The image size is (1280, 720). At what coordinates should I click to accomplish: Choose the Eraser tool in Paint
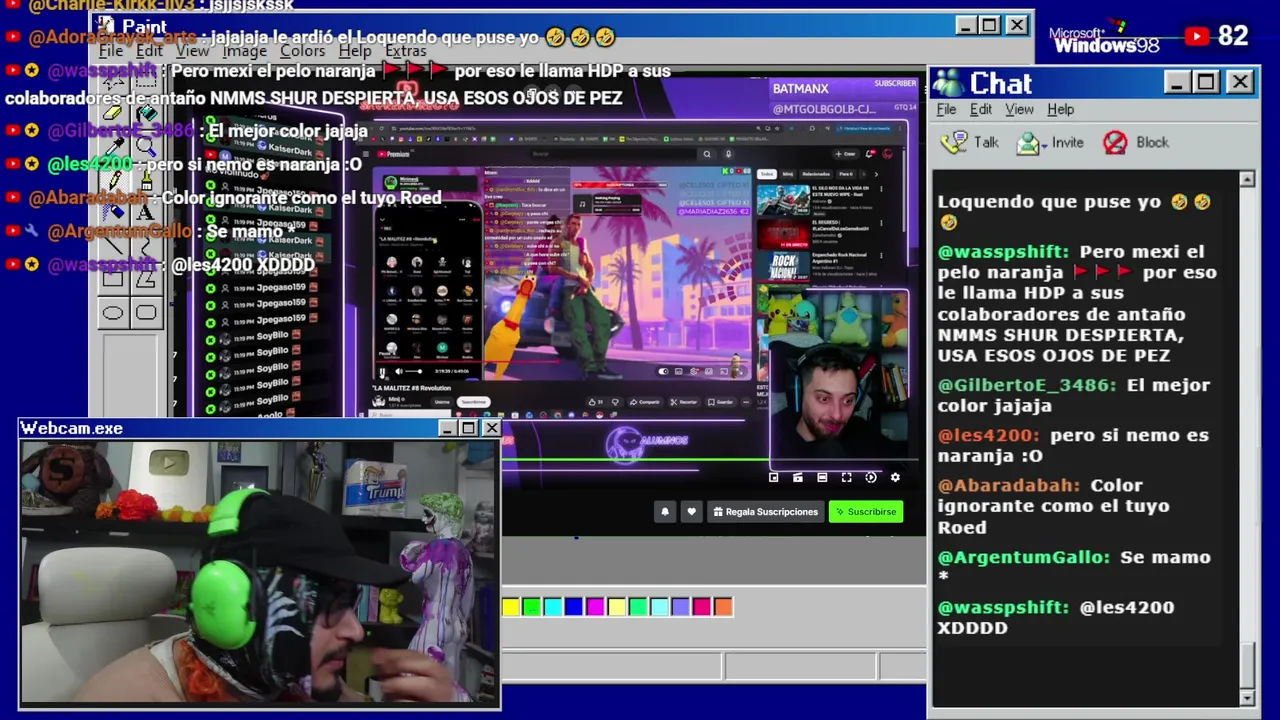coord(113,113)
